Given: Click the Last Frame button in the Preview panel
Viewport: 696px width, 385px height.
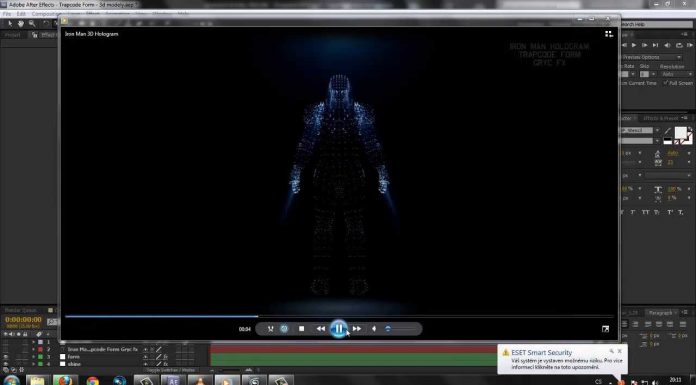Looking at the screenshot, I should tap(655, 45).
